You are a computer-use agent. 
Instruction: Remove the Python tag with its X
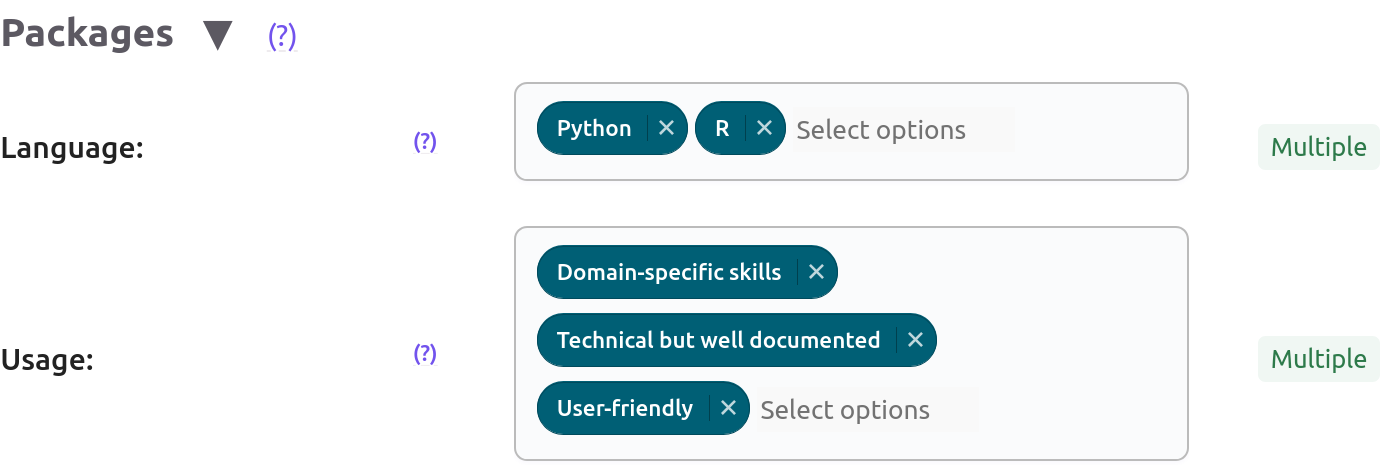[667, 128]
